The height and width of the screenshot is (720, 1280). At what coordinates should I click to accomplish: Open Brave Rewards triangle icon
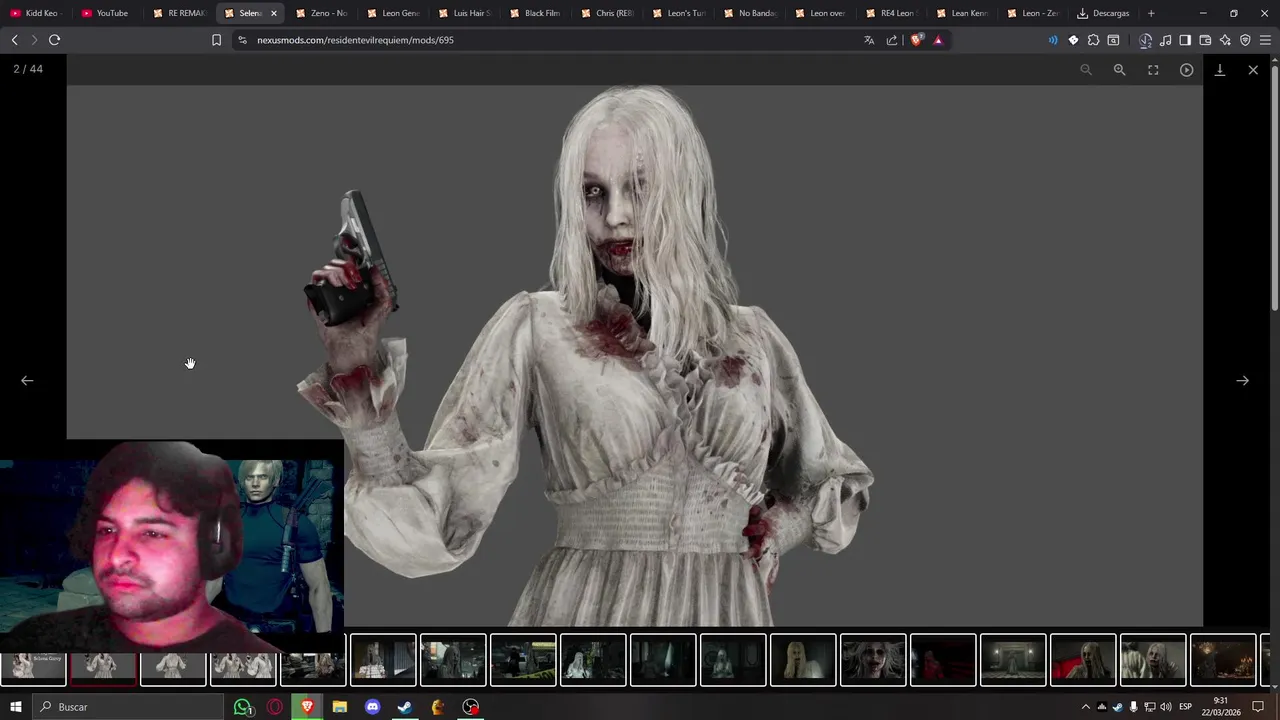click(938, 40)
